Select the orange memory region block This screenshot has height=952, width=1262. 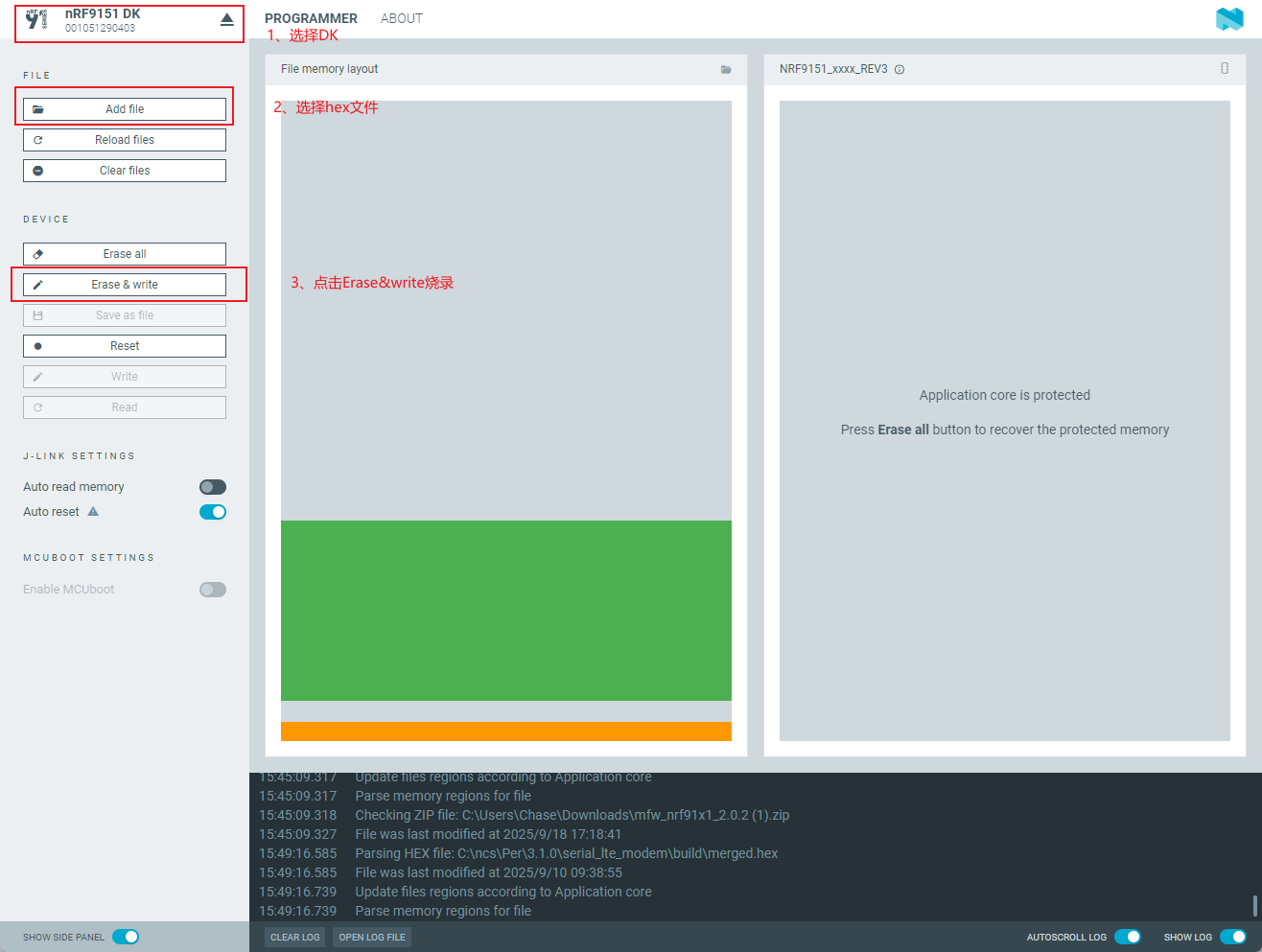[506, 731]
